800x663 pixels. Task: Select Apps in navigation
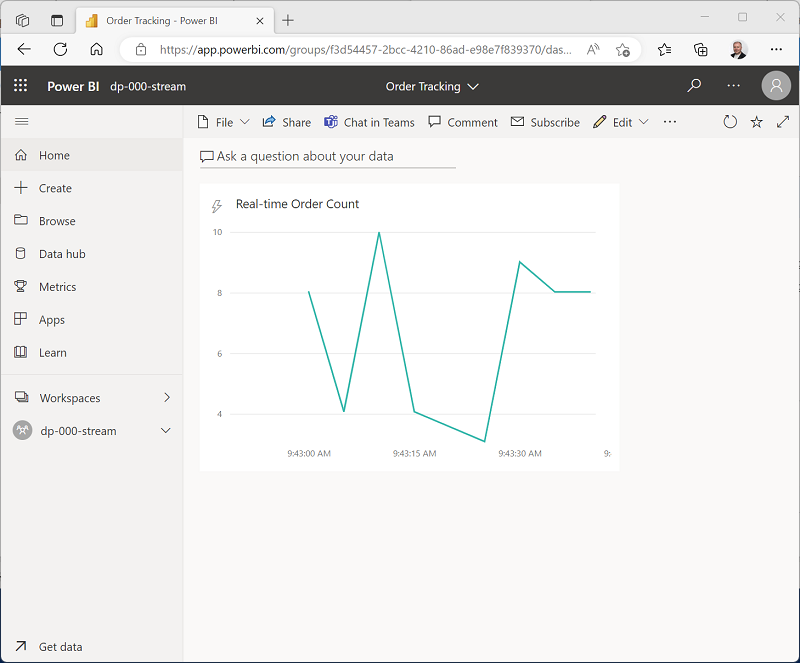[x=92, y=320]
